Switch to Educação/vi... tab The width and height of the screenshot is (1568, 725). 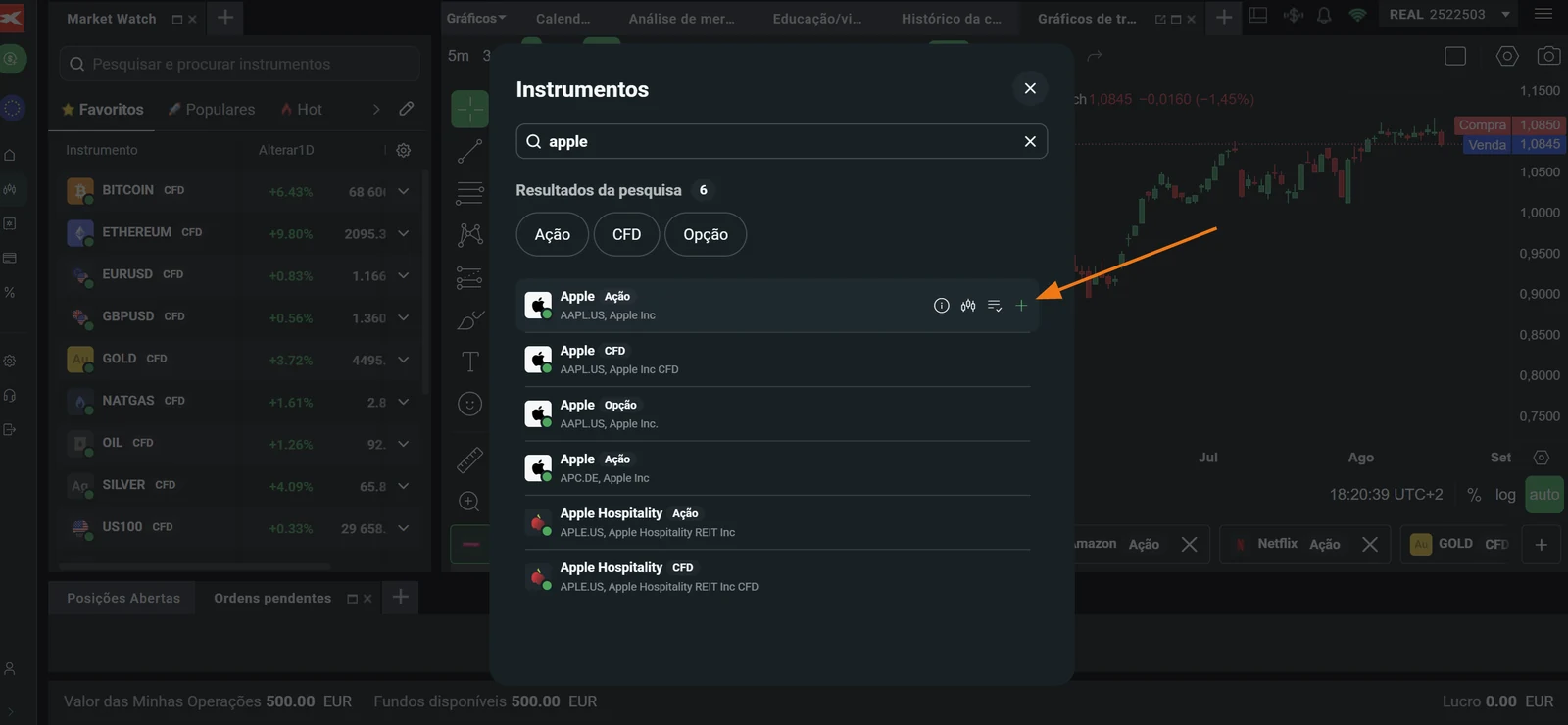click(817, 19)
